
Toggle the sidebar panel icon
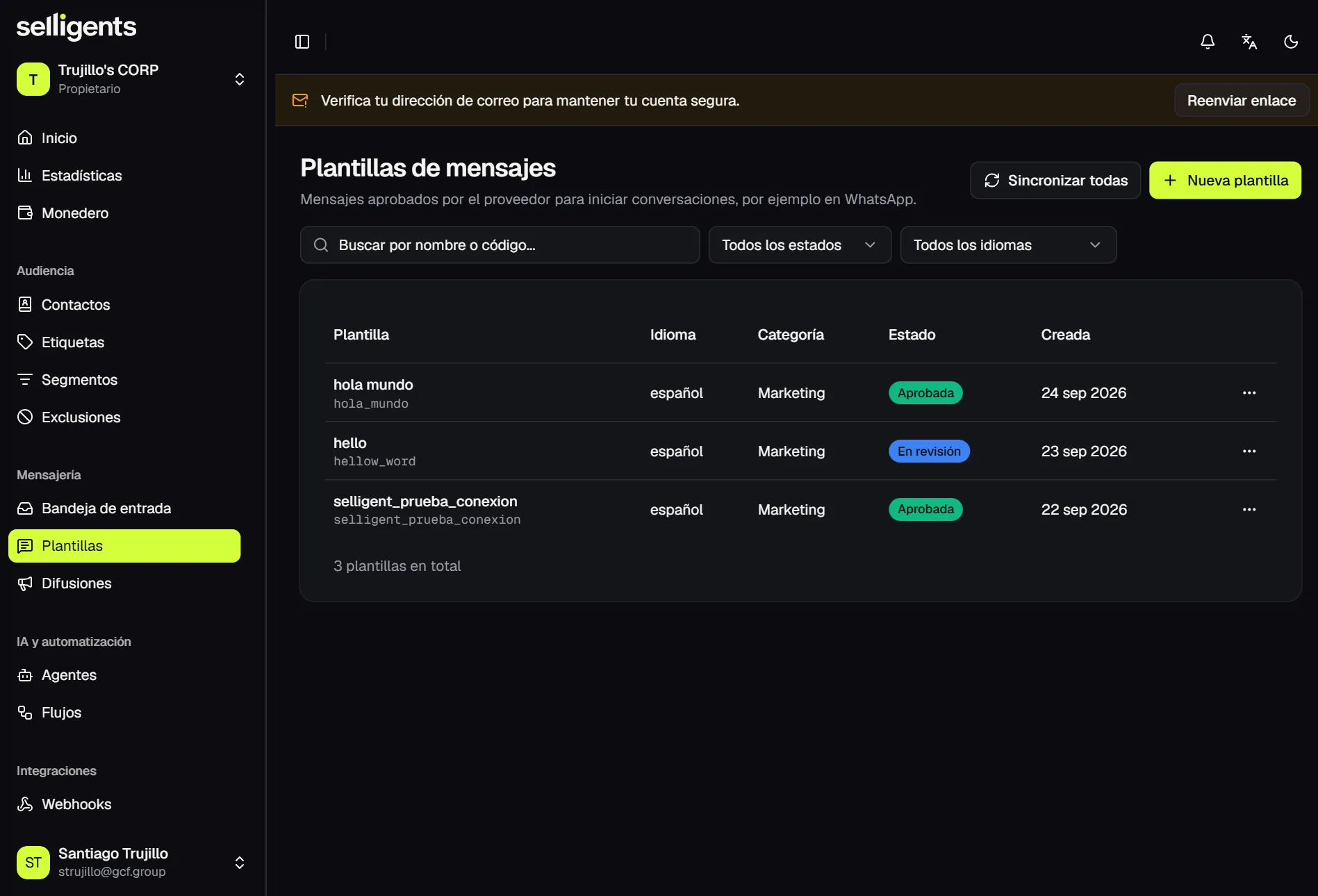click(x=302, y=42)
